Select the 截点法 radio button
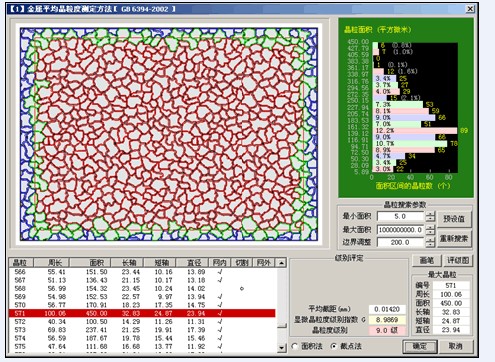 [333, 346]
